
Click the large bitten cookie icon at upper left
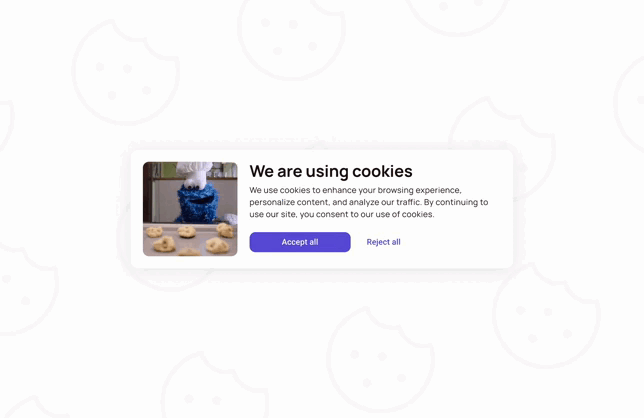click(x=126, y=72)
